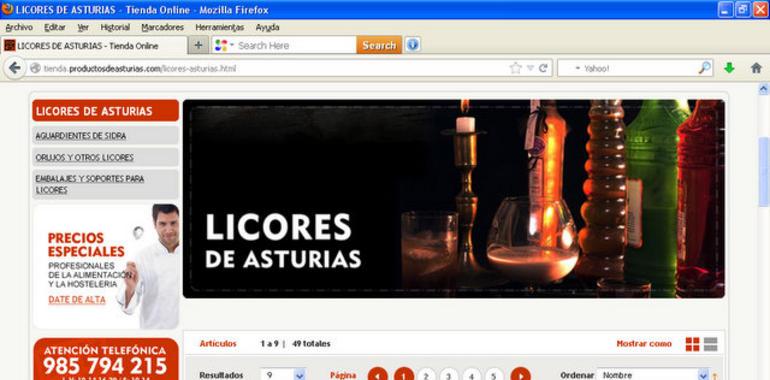Go to results page 5
The width and height of the screenshot is (770, 380).
coord(494,376)
